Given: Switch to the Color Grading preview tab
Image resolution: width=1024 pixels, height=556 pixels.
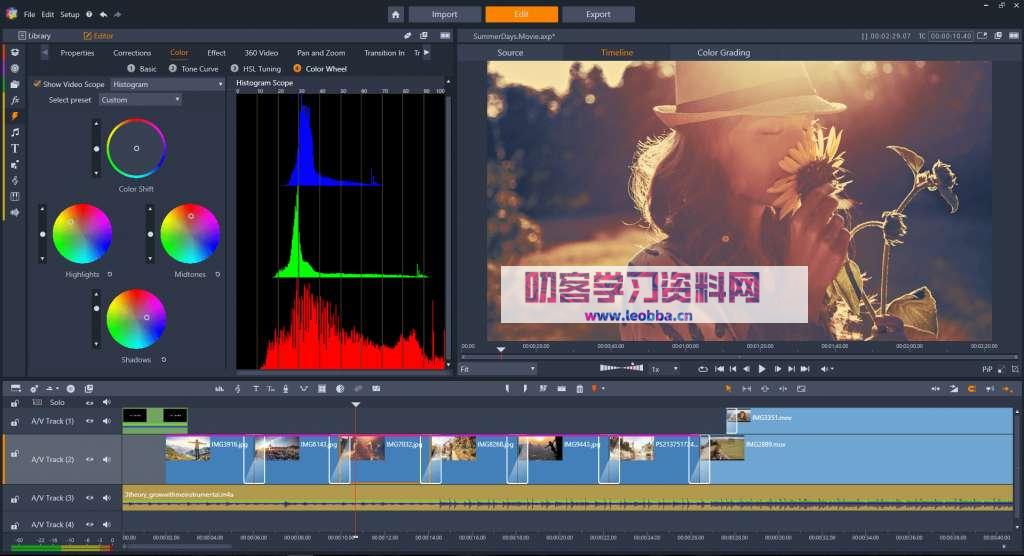Looking at the screenshot, I should pos(724,52).
